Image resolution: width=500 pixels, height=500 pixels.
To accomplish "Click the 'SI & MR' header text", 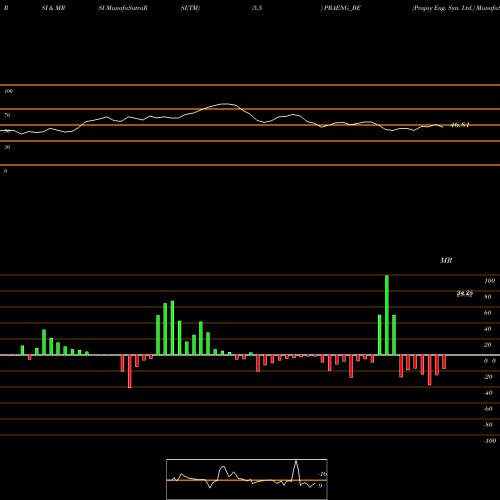I will 53,8.
